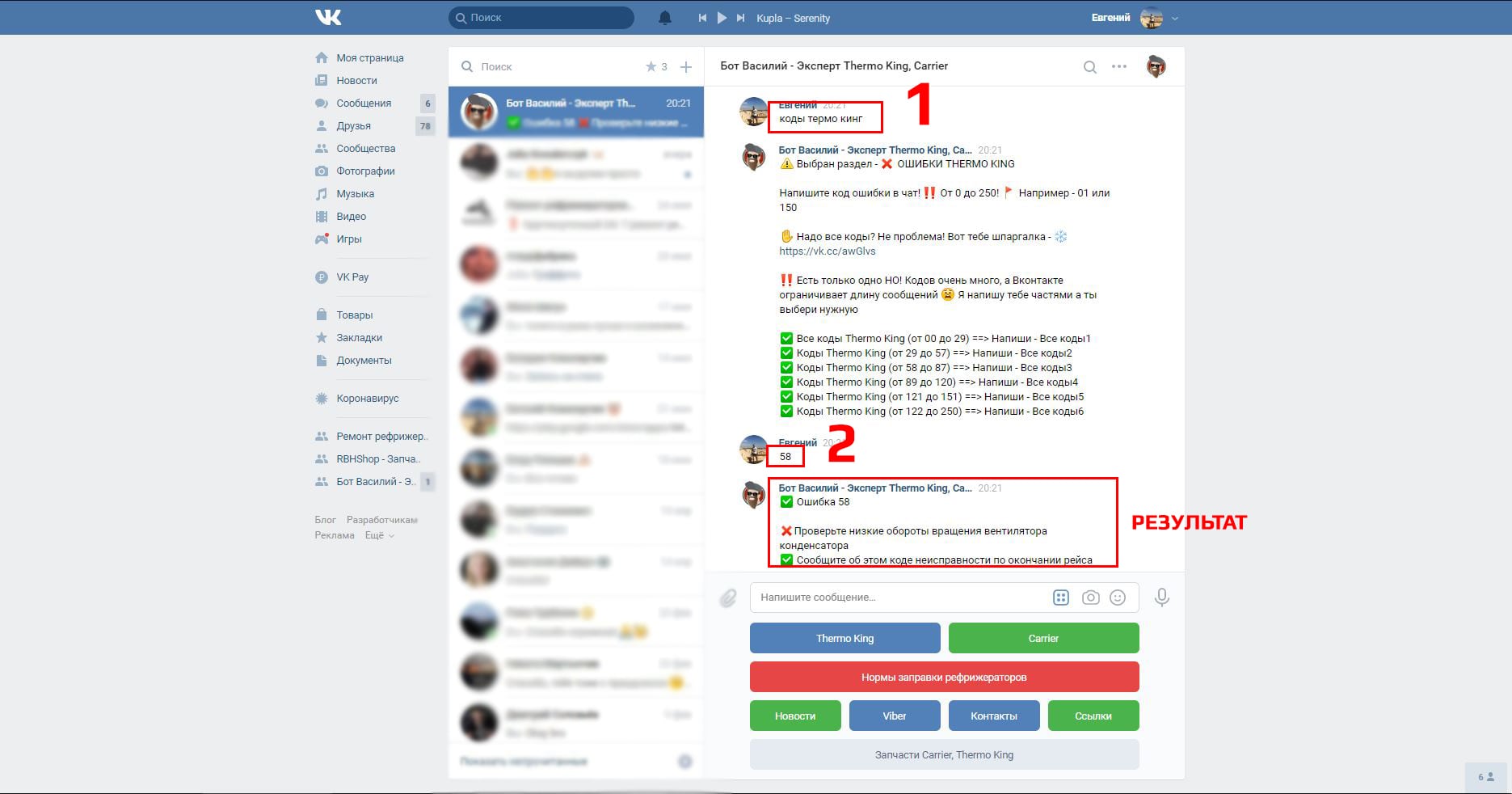The width and height of the screenshot is (1512, 794).
Task: Click Запчасти Carrier, Thermo King button
Action: [945, 754]
